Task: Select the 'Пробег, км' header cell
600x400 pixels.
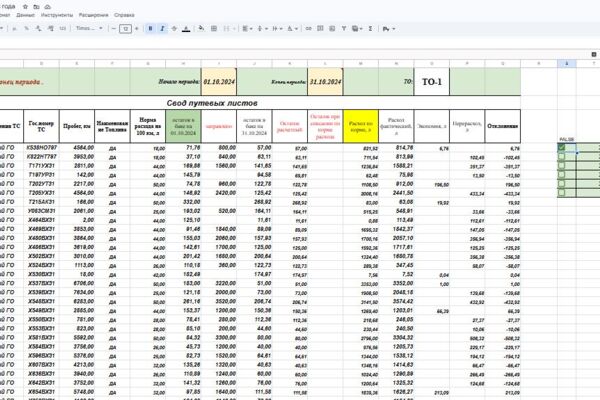Action: [77, 126]
